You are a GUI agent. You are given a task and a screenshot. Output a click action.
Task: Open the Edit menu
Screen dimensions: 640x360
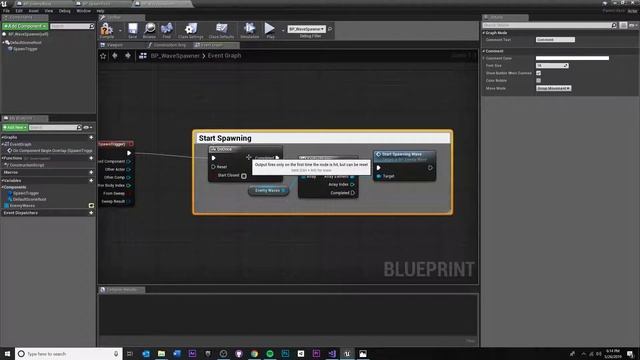click(x=19, y=11)
